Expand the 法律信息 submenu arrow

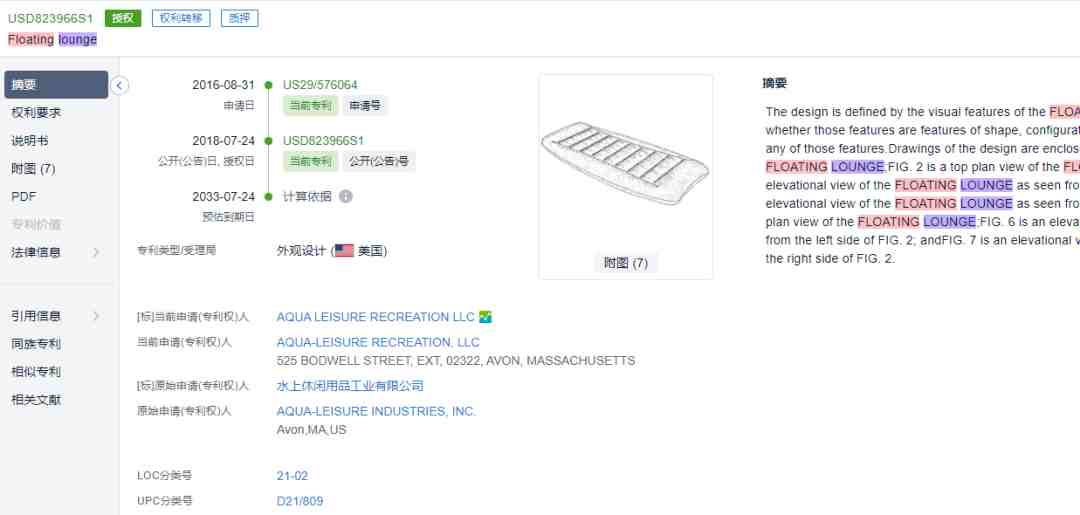[96, 253]
